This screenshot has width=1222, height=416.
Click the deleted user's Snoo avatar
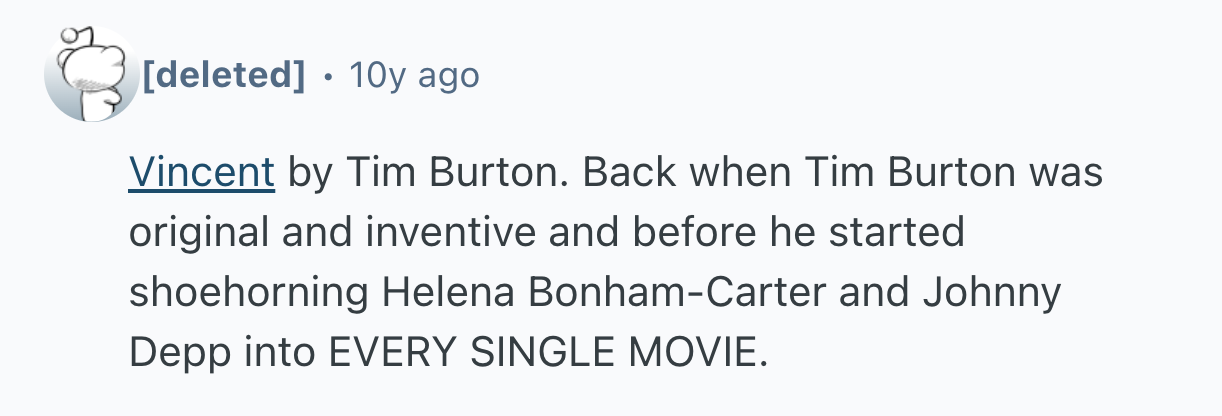click(91, 74)
